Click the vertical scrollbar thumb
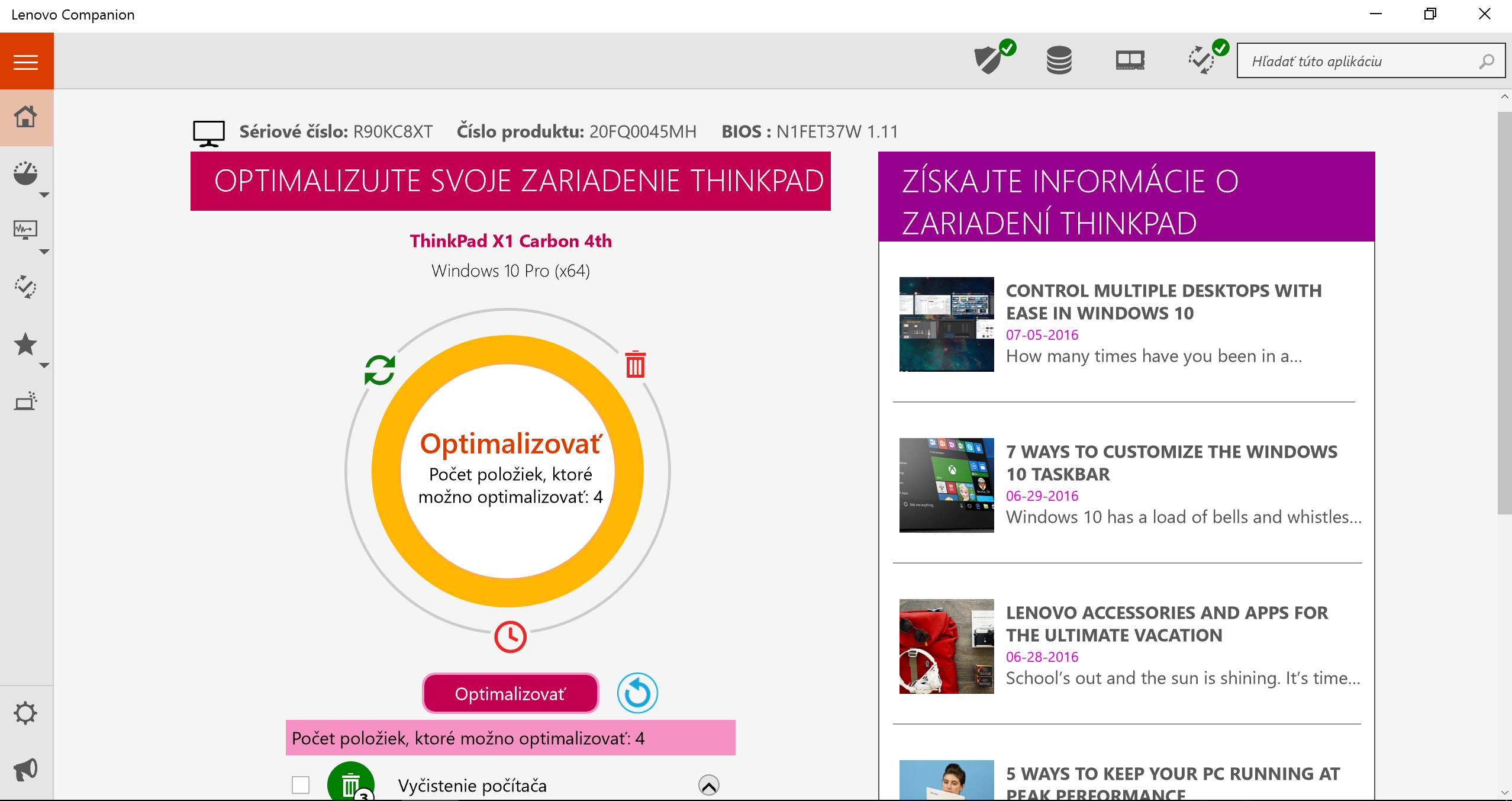Screen dimensions: 1512x801 pyautogui.click(x=1504, y=313)
